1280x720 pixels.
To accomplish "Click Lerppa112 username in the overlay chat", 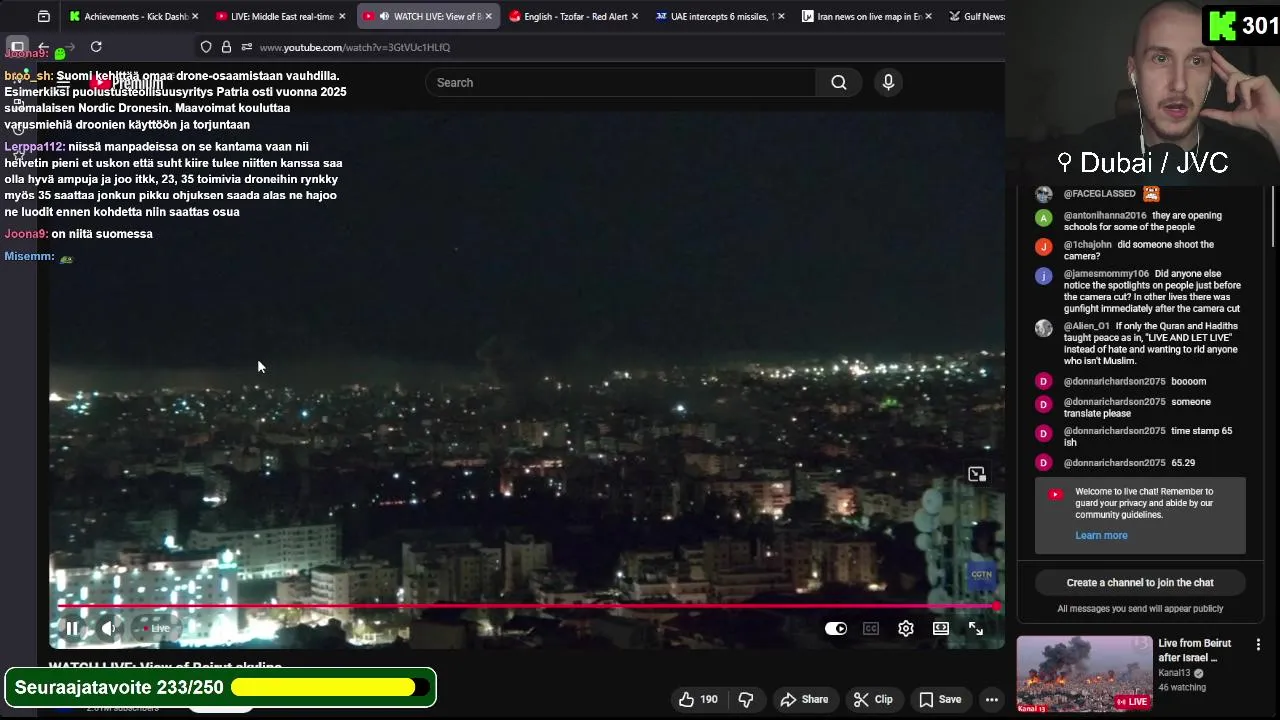I will pos(33,147).
